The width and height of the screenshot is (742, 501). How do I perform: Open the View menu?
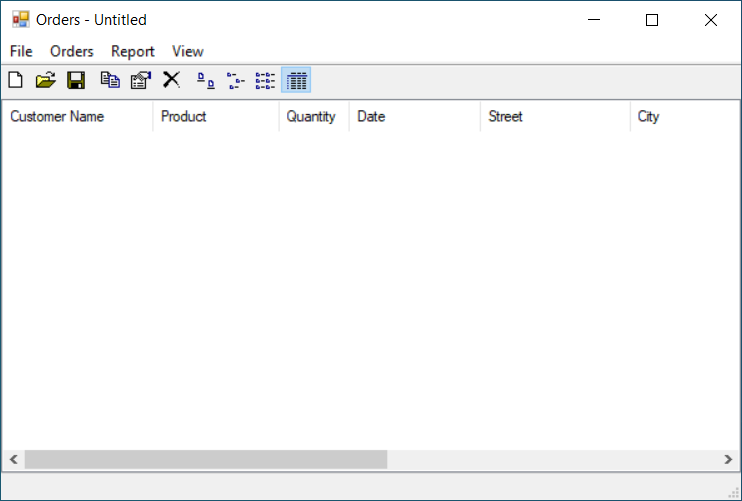point(188,51)
